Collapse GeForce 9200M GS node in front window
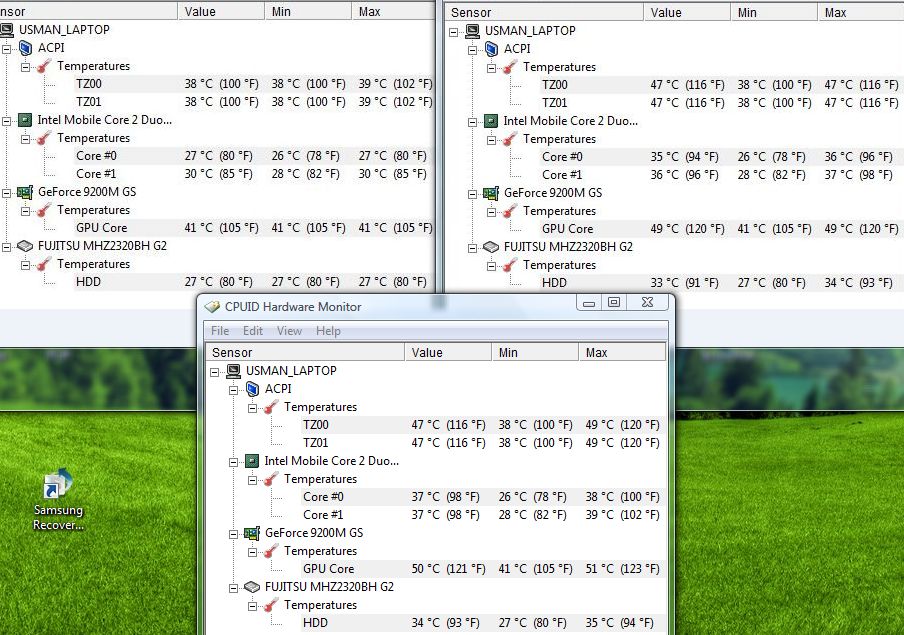Viewport: 904px width, 635px height. [x=233, y=534]
